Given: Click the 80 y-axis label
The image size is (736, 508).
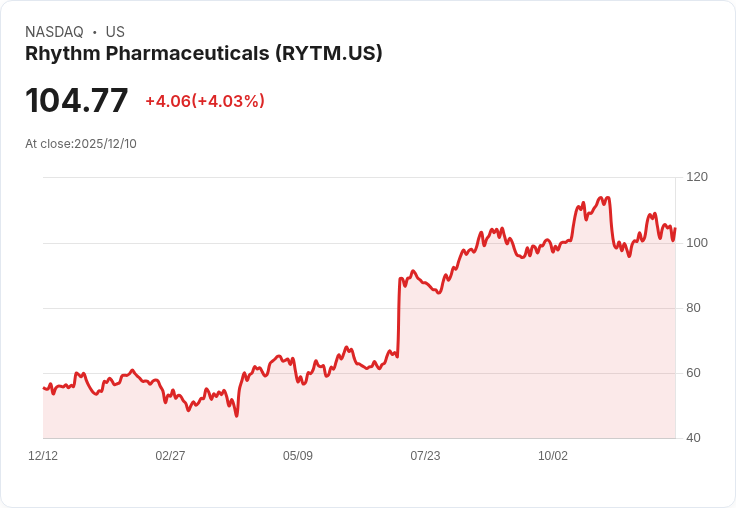Looking at the screenshot, I should click(693, 308).
